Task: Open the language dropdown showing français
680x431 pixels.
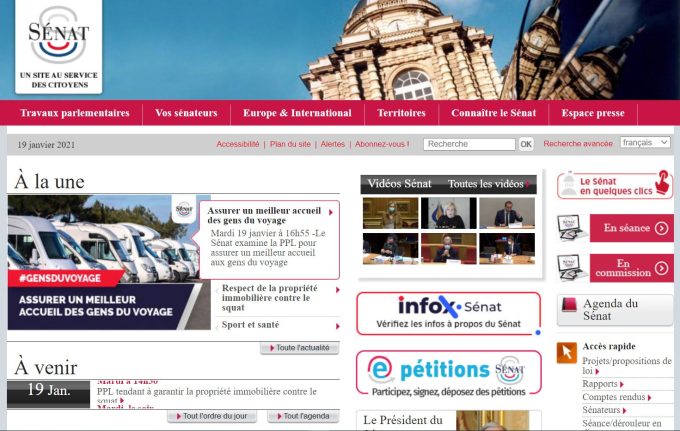Action: click(645, 143)
